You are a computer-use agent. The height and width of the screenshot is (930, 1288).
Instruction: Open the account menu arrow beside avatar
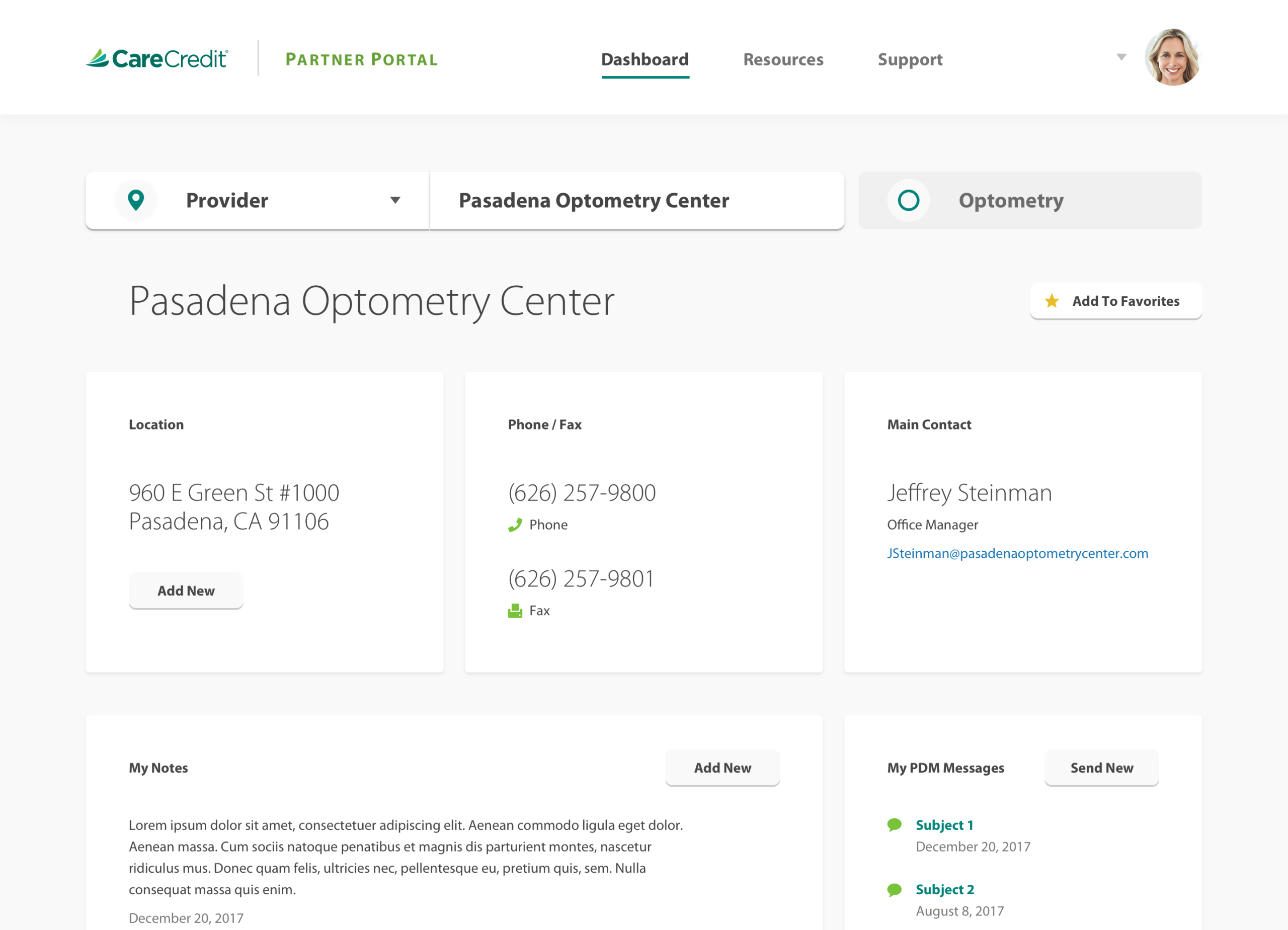[x=1121, y=57]
